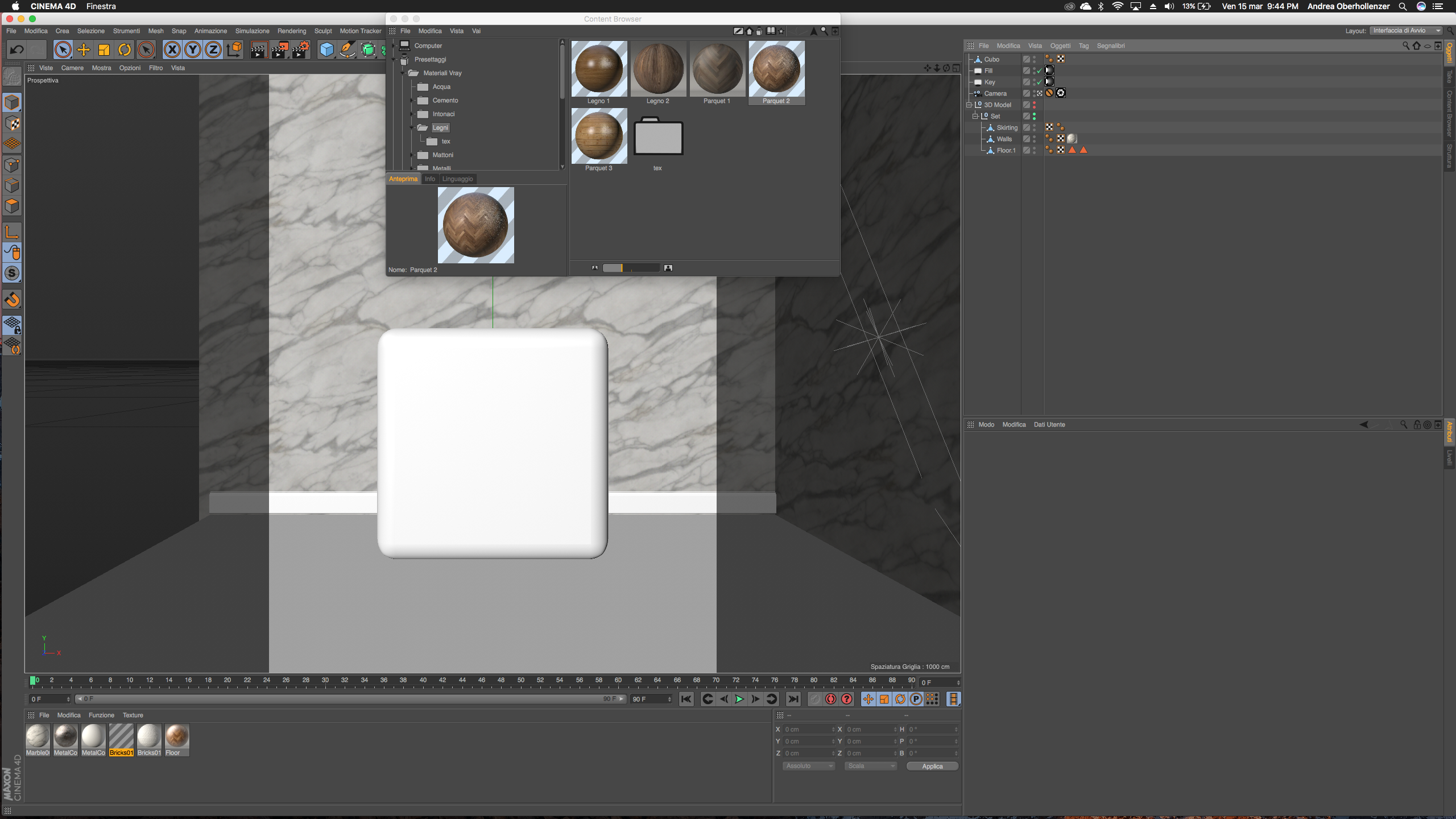Click the Applica button
The width and height of the screenshot is (1456, 819).
click(x=932, y=766)
